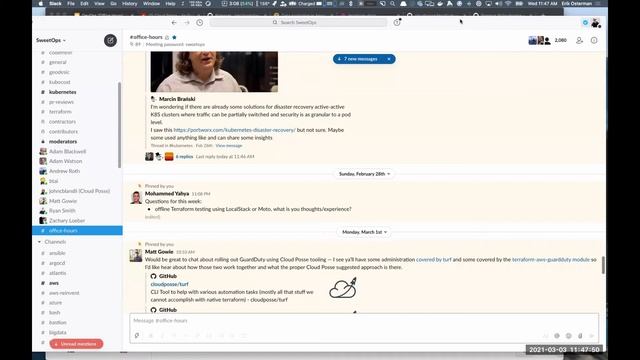Open the 6 replies thread
Screen dimensions: 640x360
184,157
